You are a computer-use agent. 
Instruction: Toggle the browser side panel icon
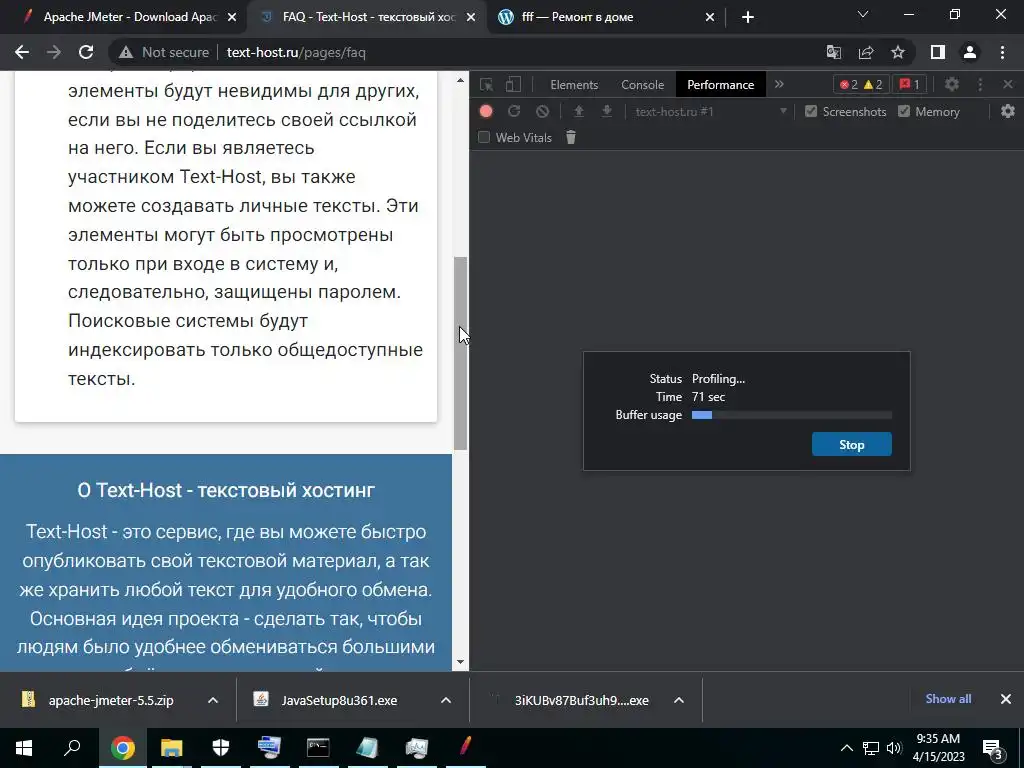coord(938,52)
